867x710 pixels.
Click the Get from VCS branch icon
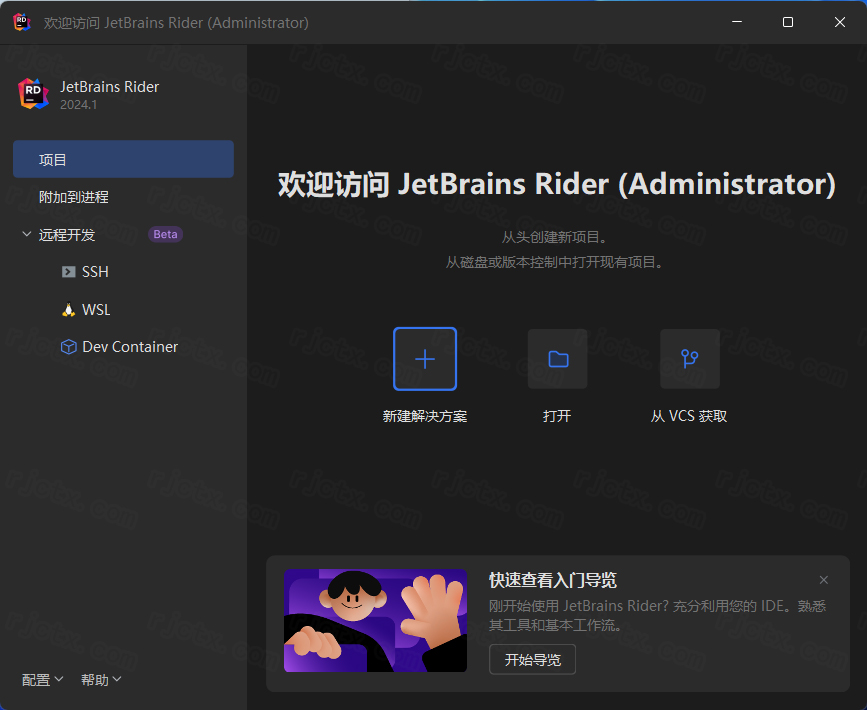[x=690, y=359]
